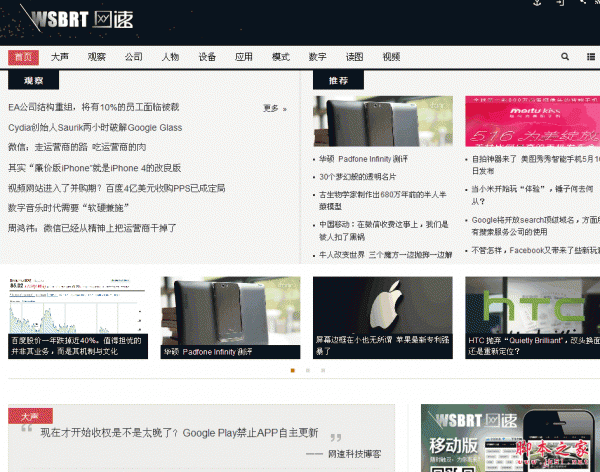Select the first orange carousel dot
Viewport: 600px width, 472px height.
click(293, 371)
